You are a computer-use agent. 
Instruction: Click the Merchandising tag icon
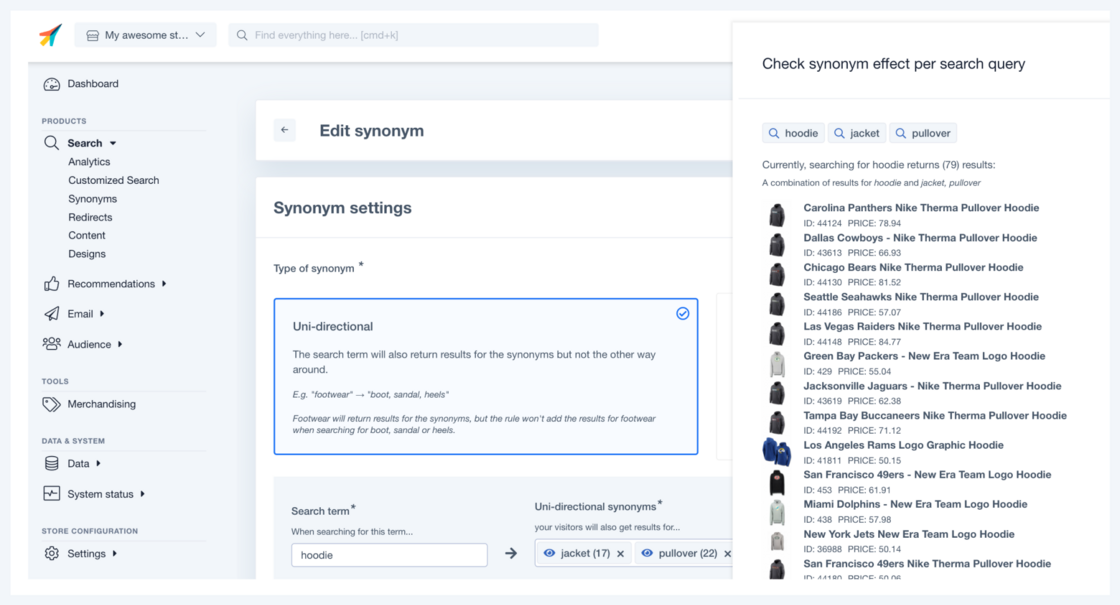(52, 404)
